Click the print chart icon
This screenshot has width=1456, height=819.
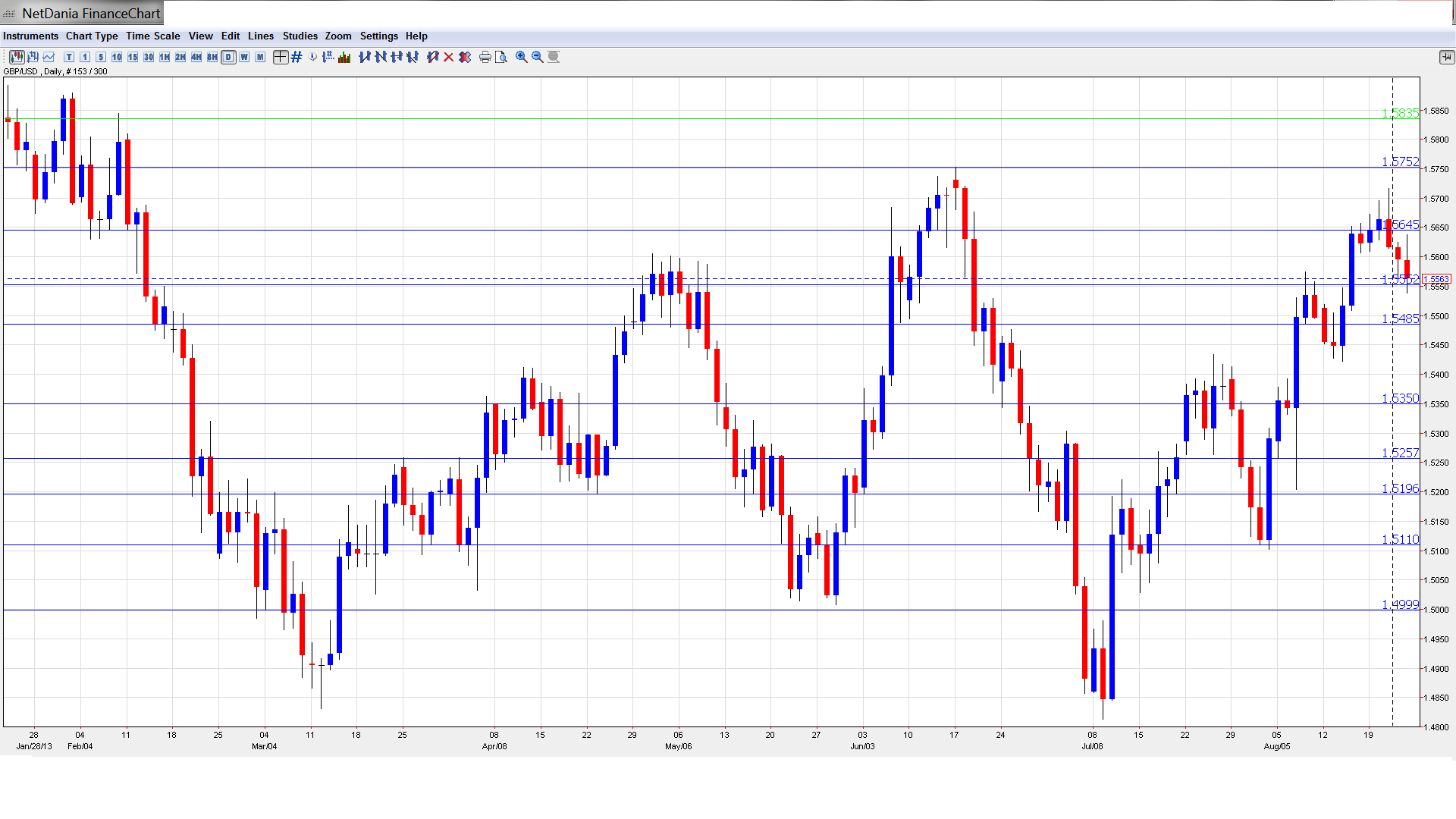(x=485, y=57)
